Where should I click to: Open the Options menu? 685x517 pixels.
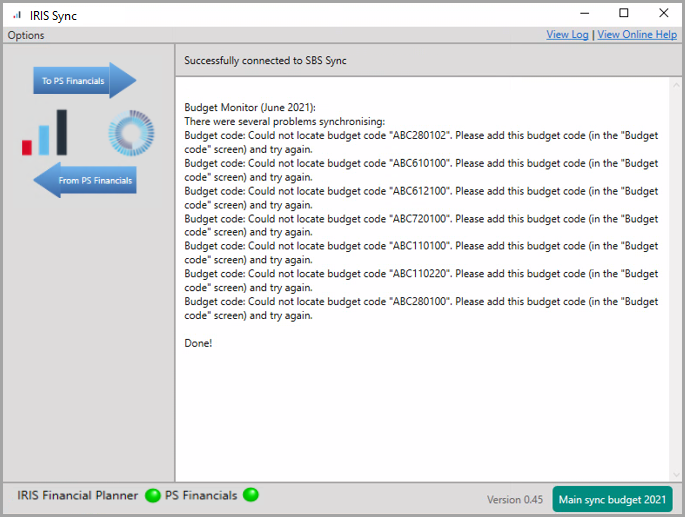(x=26, y=35)
